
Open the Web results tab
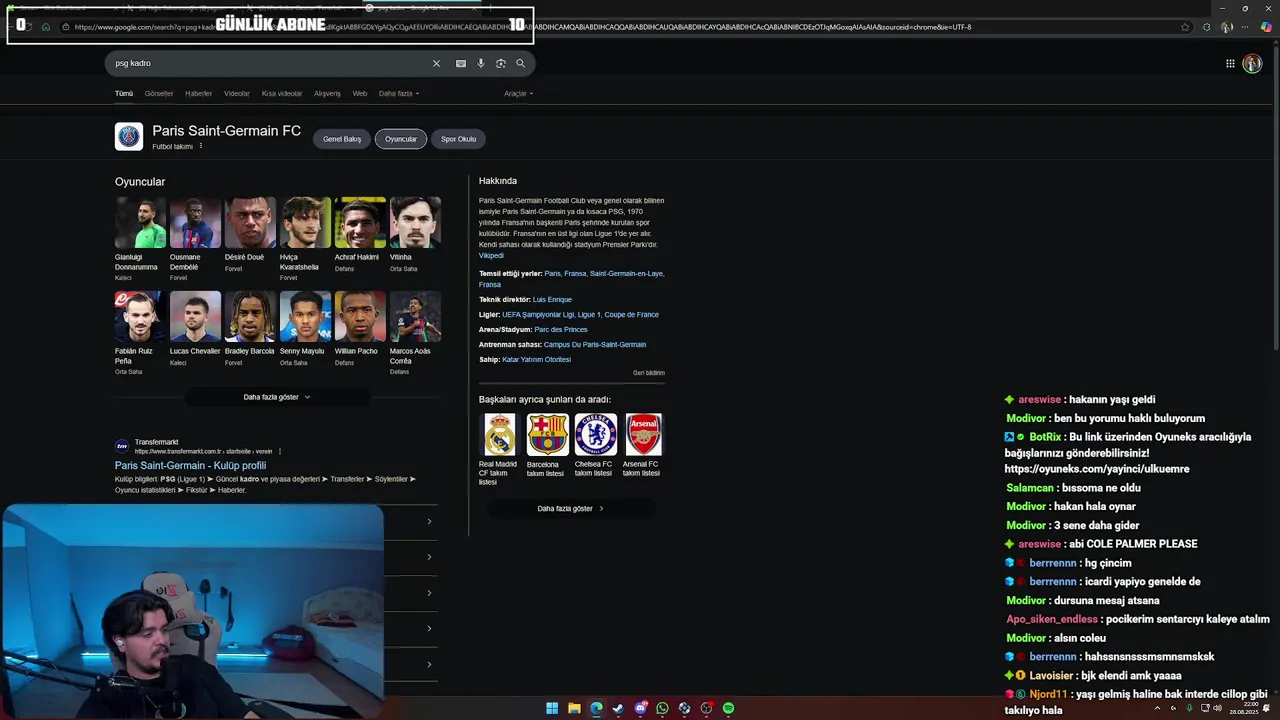[x=360, y=93]
